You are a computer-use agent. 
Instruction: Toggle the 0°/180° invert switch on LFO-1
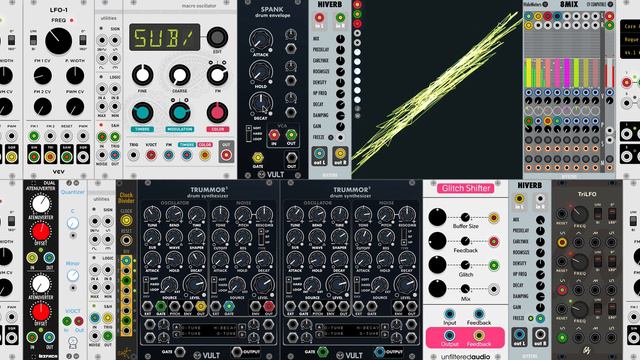[x=83, y=40]
